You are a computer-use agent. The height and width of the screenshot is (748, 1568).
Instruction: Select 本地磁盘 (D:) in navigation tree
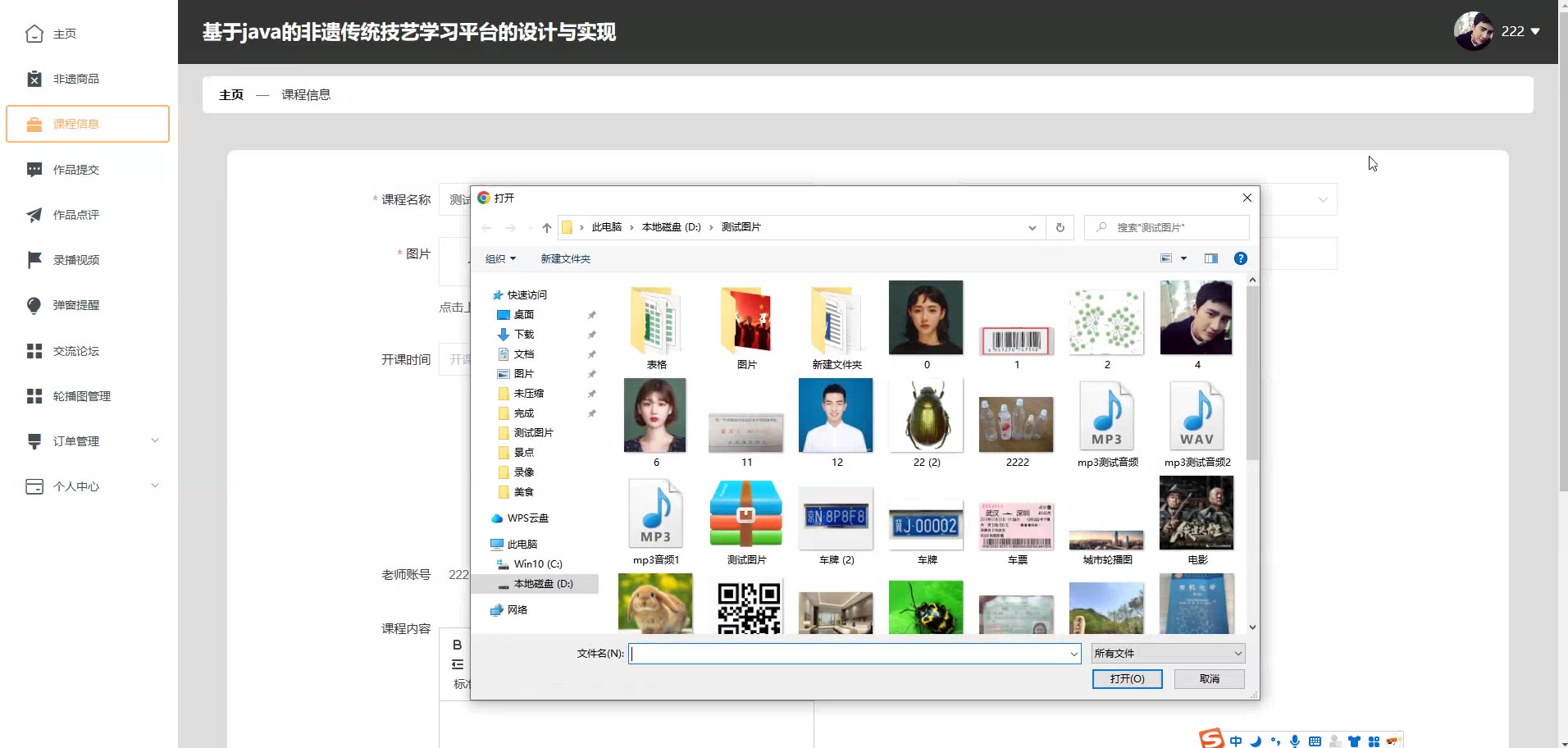[543, 584]
